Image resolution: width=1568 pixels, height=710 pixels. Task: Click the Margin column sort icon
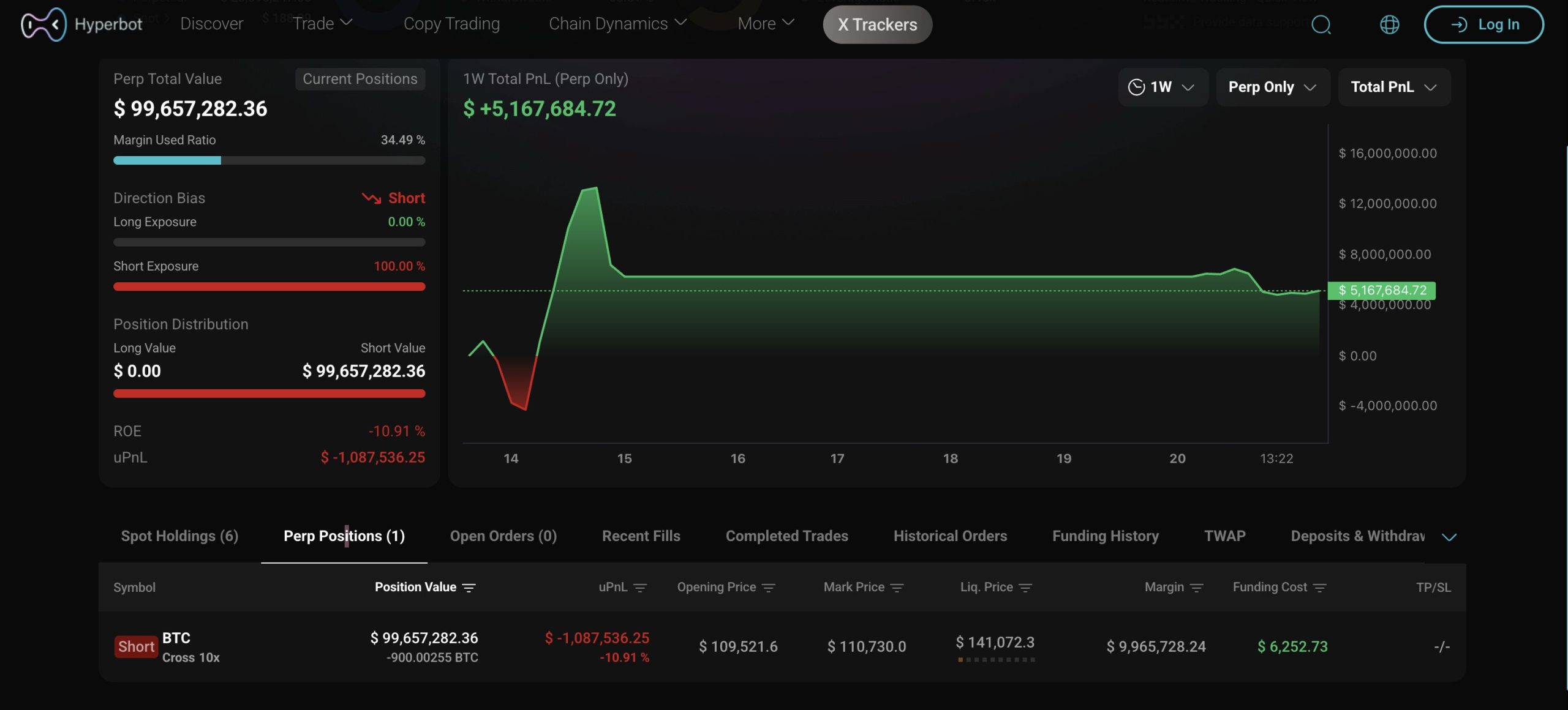[1196, 588]
